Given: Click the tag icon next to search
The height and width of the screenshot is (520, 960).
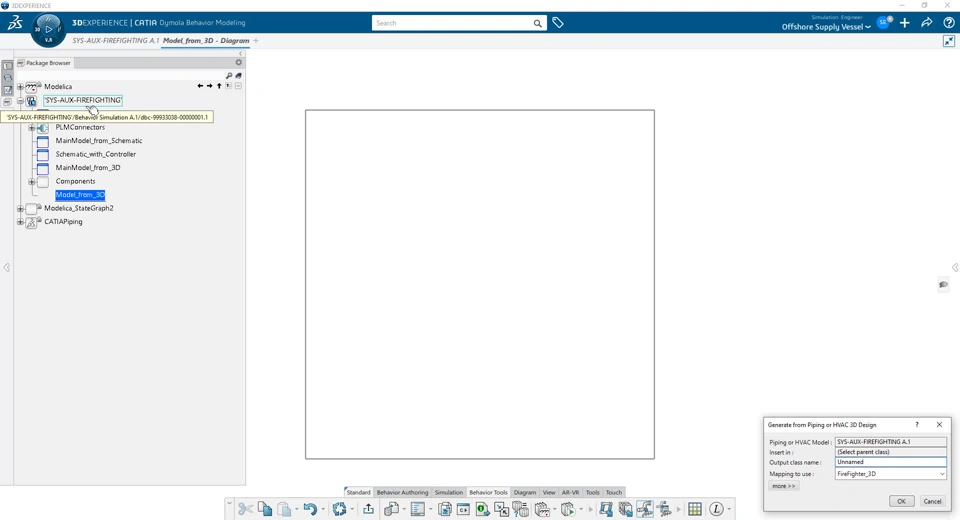Looking at the screenshot, I should tap(558, 23).
